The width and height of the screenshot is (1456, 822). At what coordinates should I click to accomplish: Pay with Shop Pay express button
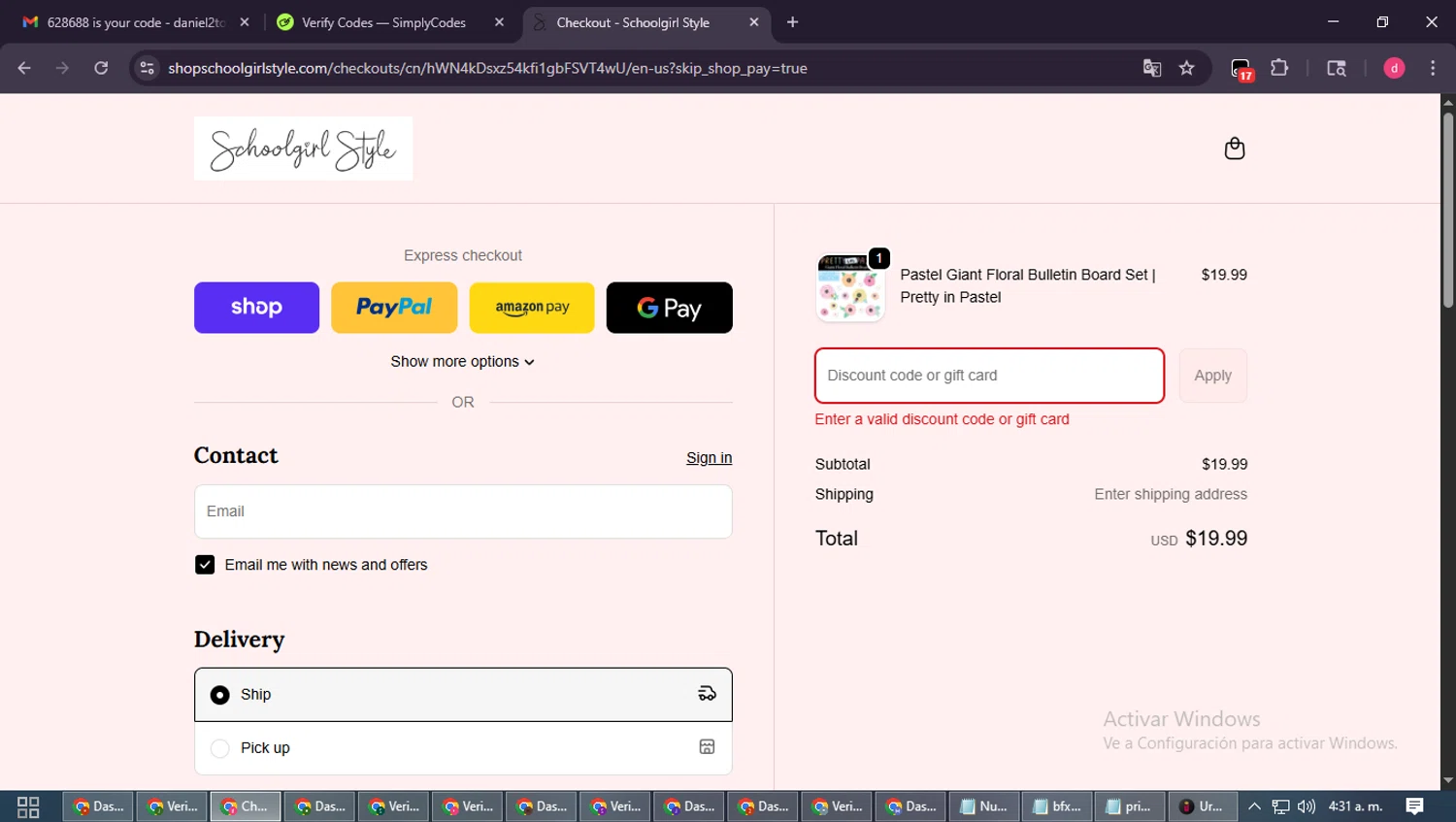[256, 308]
